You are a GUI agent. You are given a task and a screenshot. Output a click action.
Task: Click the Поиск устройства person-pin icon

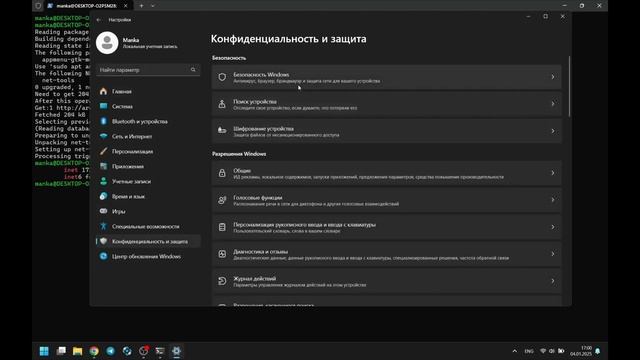(222, 104)
